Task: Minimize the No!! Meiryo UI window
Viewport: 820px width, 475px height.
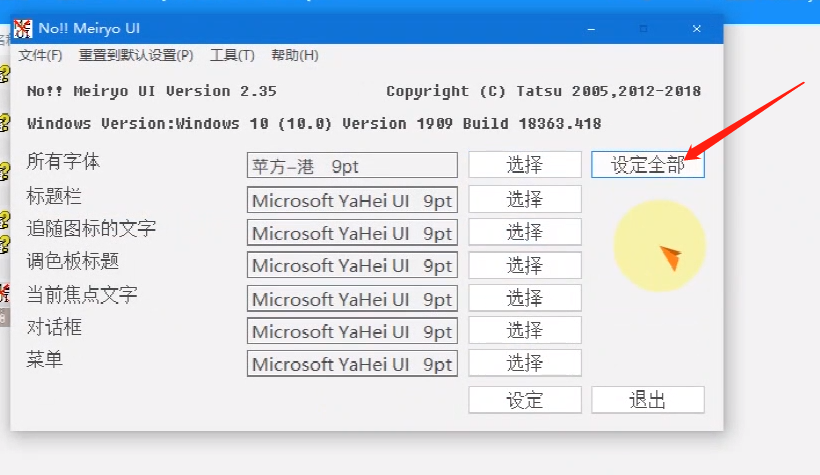Action: coord(591,29)
